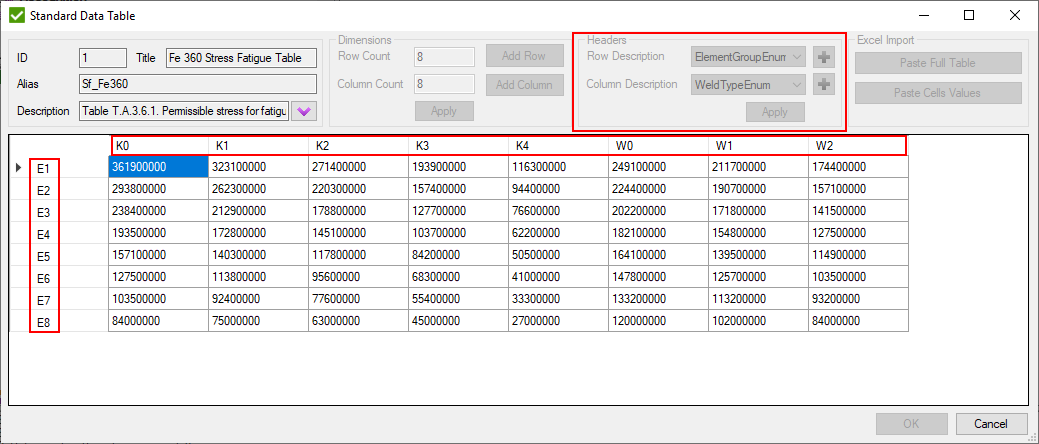Click cell 323100000 in row E1
The image size is (1039, 444).
(258, 168)
